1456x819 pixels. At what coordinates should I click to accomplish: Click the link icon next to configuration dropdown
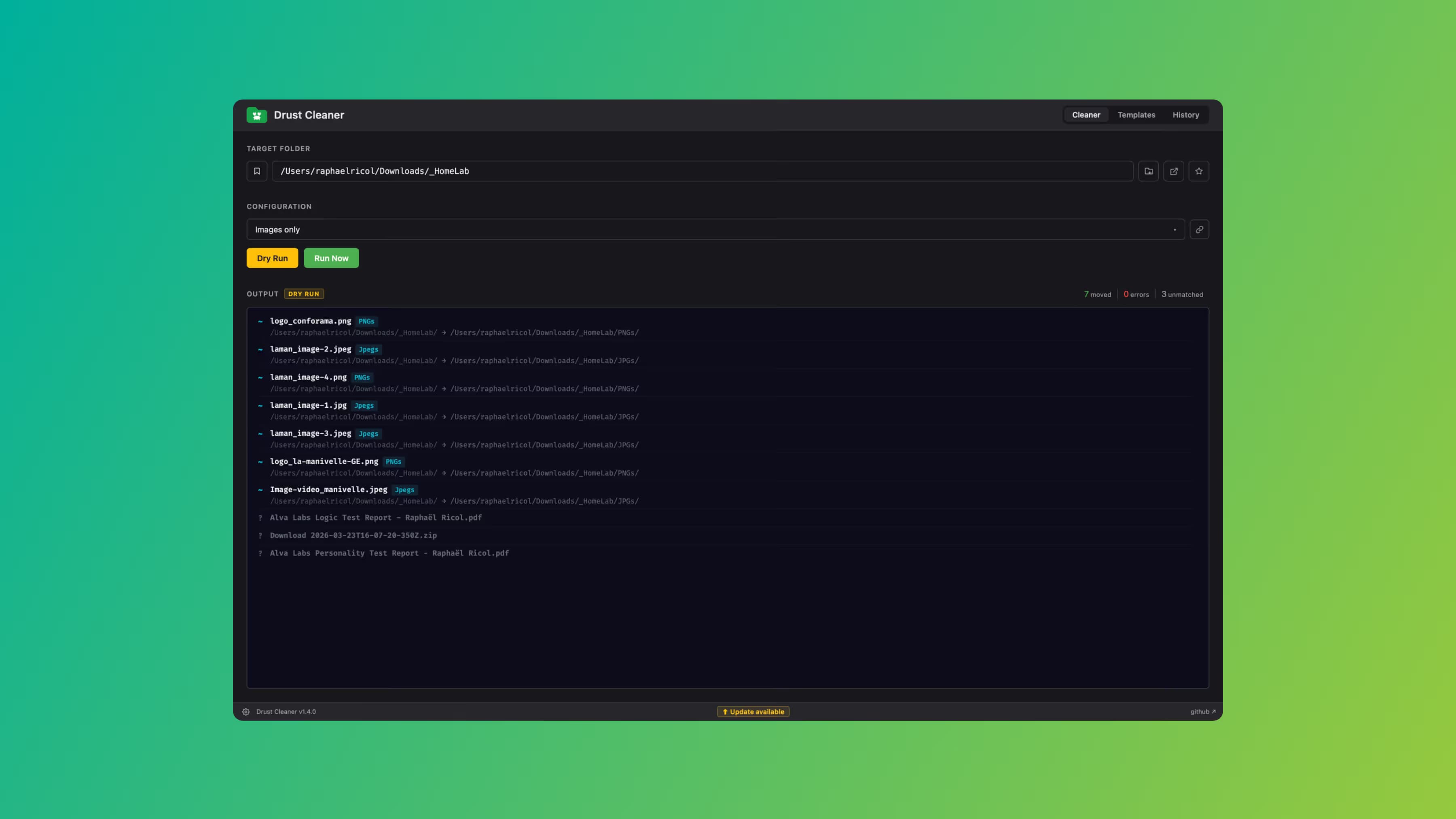tap(1199, 229)
